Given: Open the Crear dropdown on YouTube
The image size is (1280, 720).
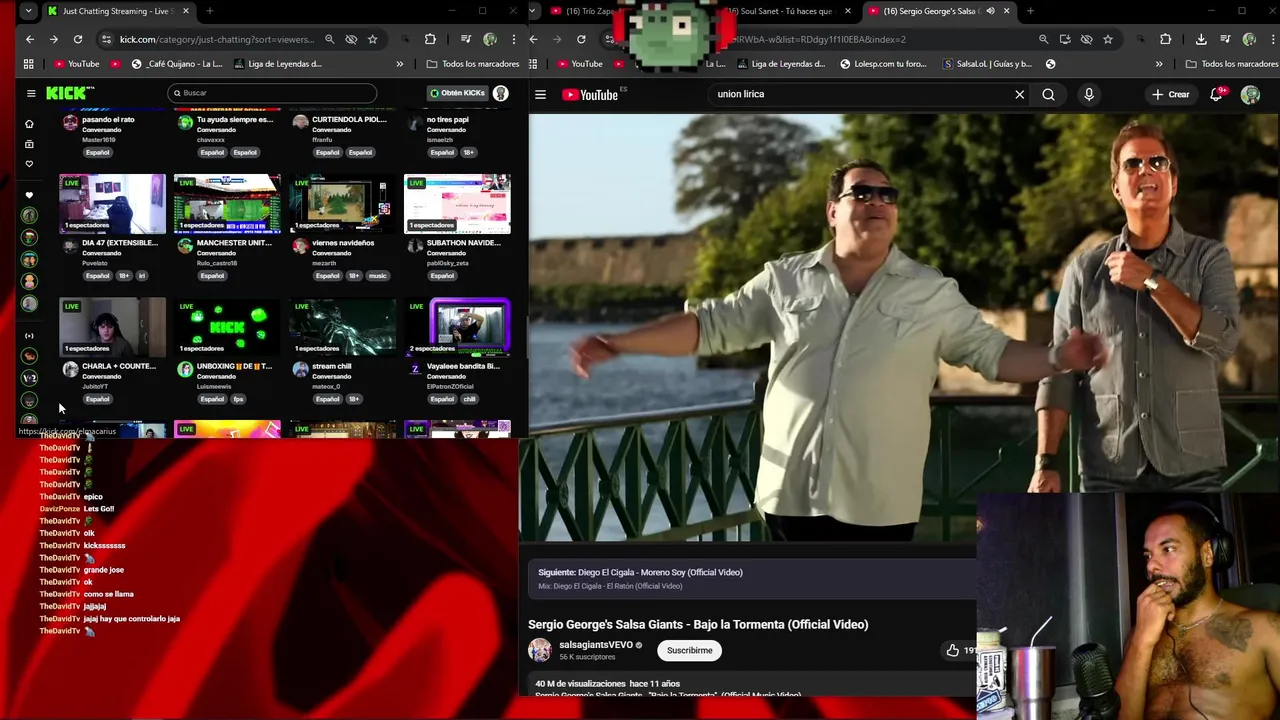Looking at the screenshot, I should tap(1170, 95).
